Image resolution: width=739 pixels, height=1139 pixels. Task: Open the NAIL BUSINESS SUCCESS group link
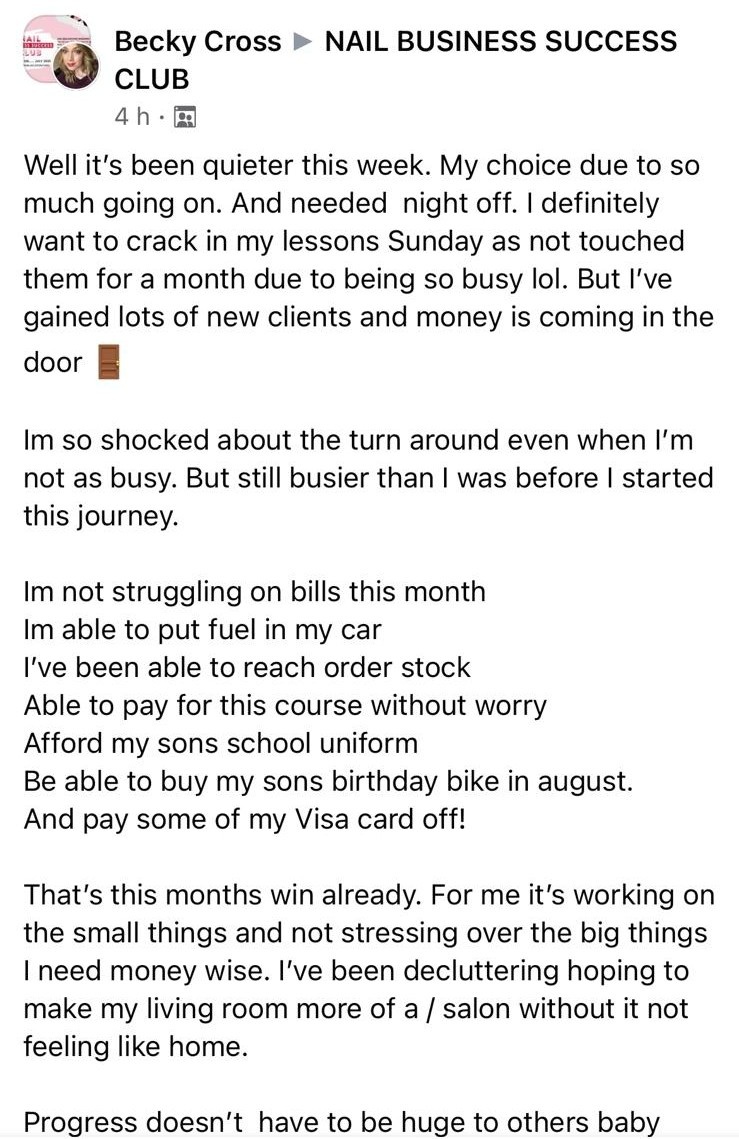click(x=501, y=42)
